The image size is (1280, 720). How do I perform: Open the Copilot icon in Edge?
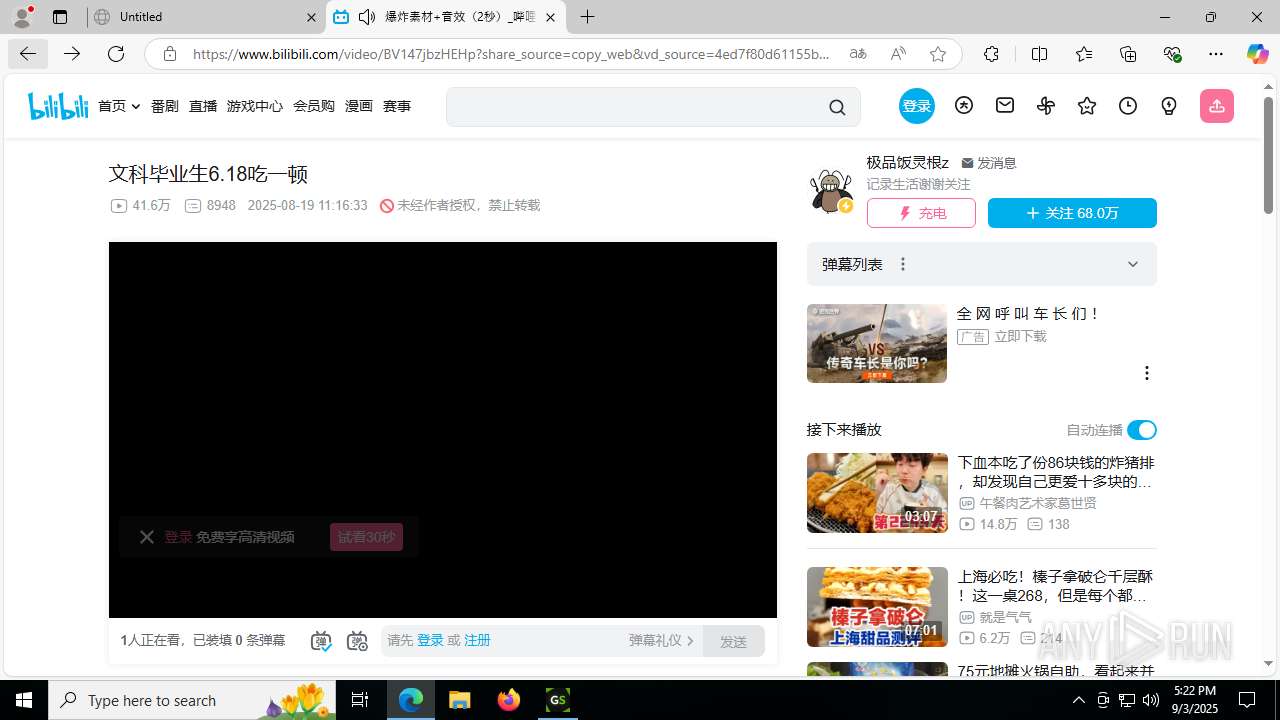[x=1257, y=54]
